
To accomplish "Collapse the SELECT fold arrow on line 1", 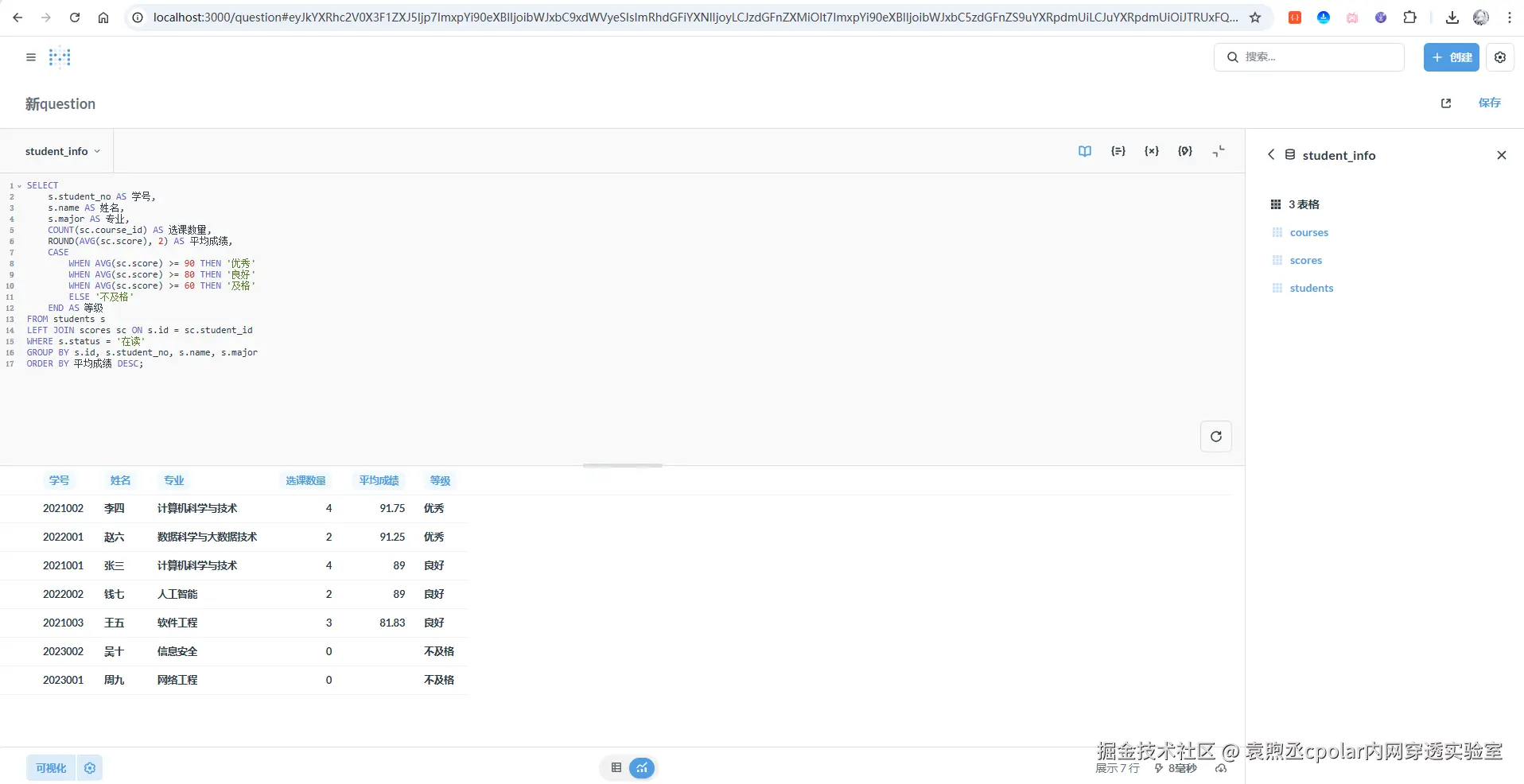I will pyautogui.click(x=19, y=186).
